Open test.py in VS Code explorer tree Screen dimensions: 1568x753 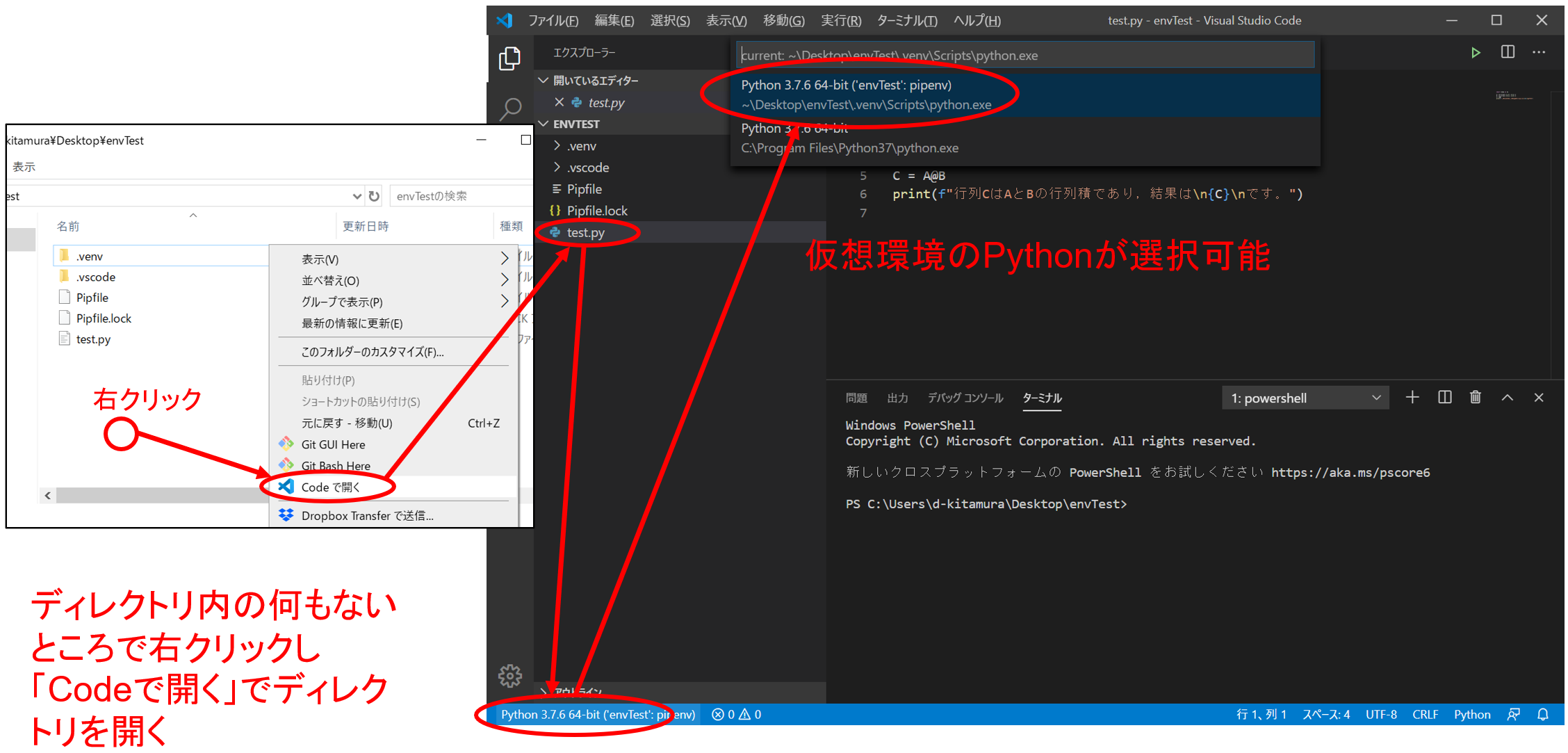(x=585, y=232)
